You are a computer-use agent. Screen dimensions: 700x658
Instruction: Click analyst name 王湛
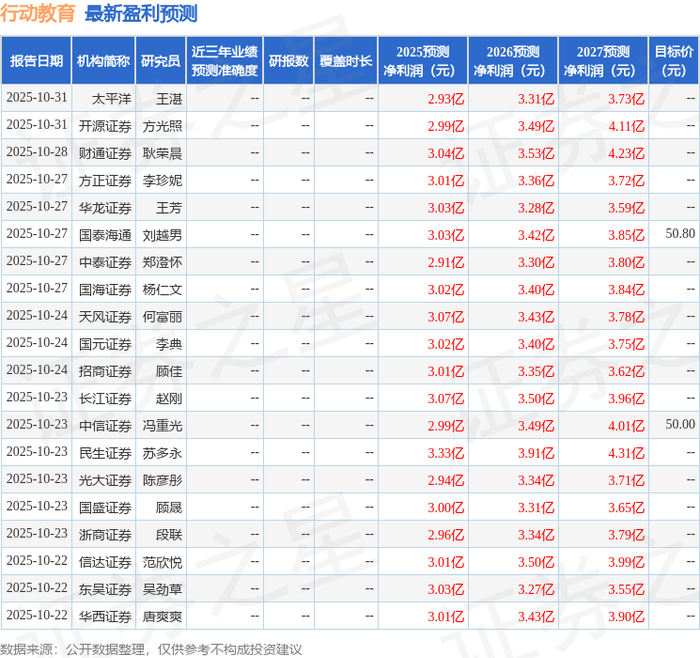(x=169, y=99)
